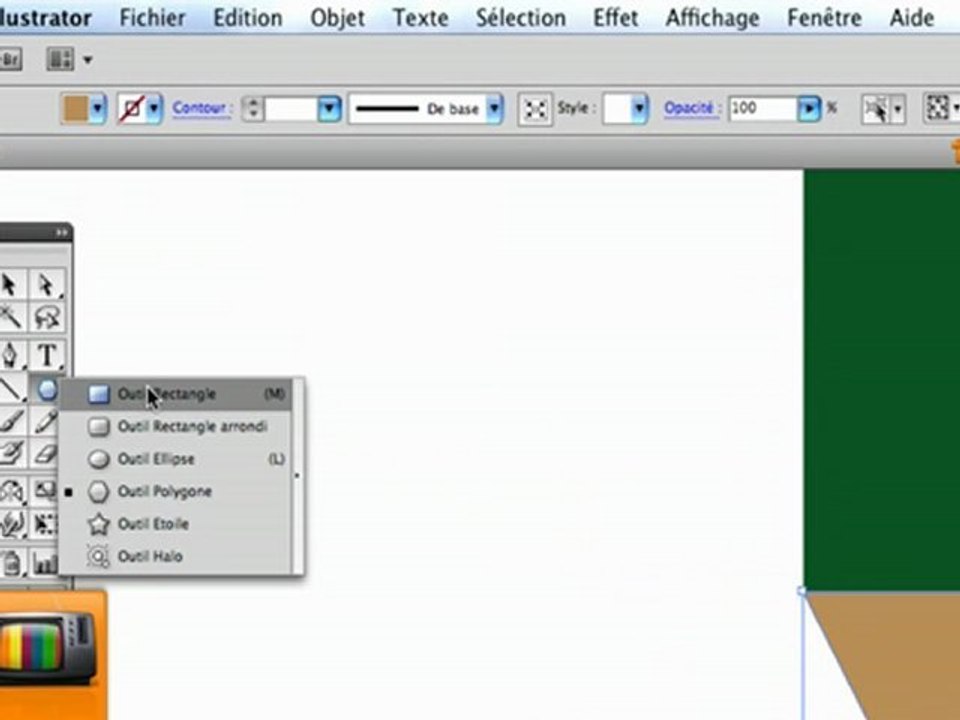Select the Line Segment tool
Image resolution: width=960 pixels, height=720 pixels.
click(x=10, y=389)
